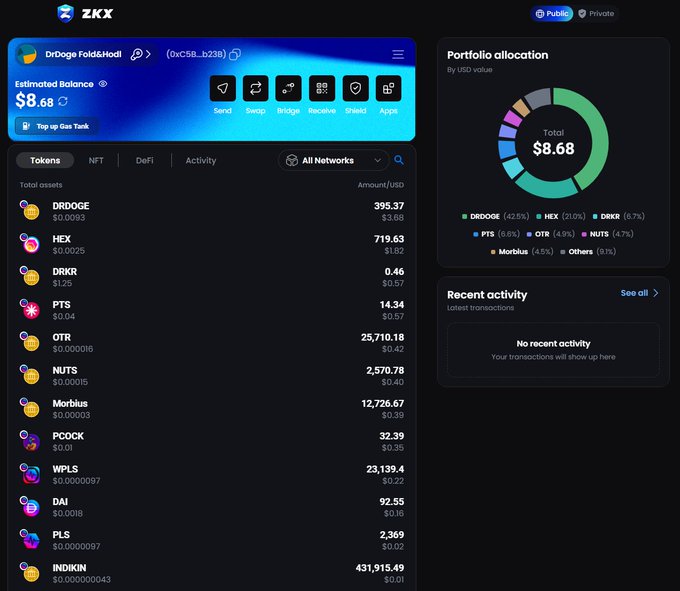Click the INDIKIN amount 431,915.49

[x=380, y=568]
